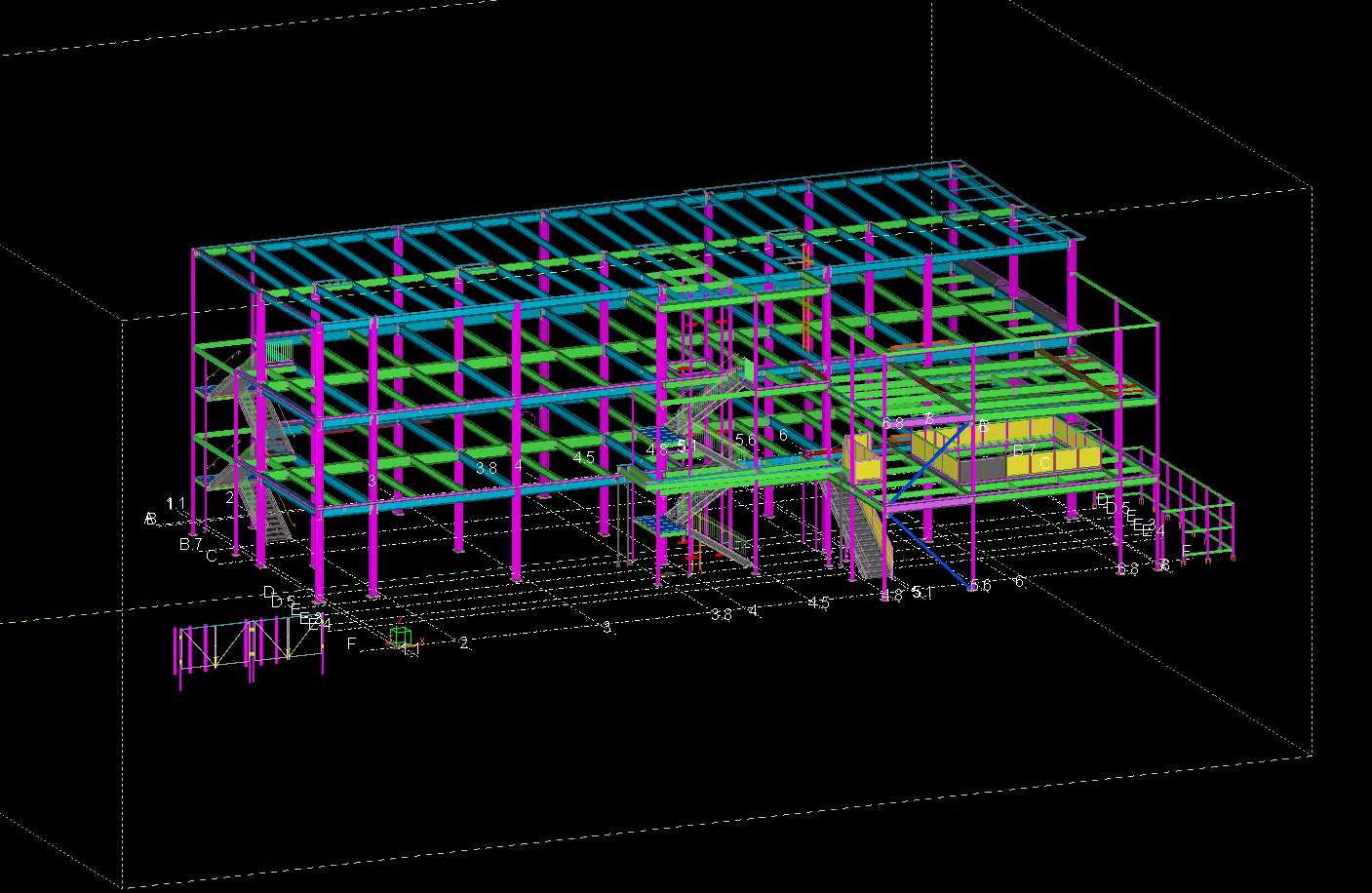This screenshot has height=893, width=1372.
Task: Select grid label 6.8 at the lower right
Action: coord(1126,569)
